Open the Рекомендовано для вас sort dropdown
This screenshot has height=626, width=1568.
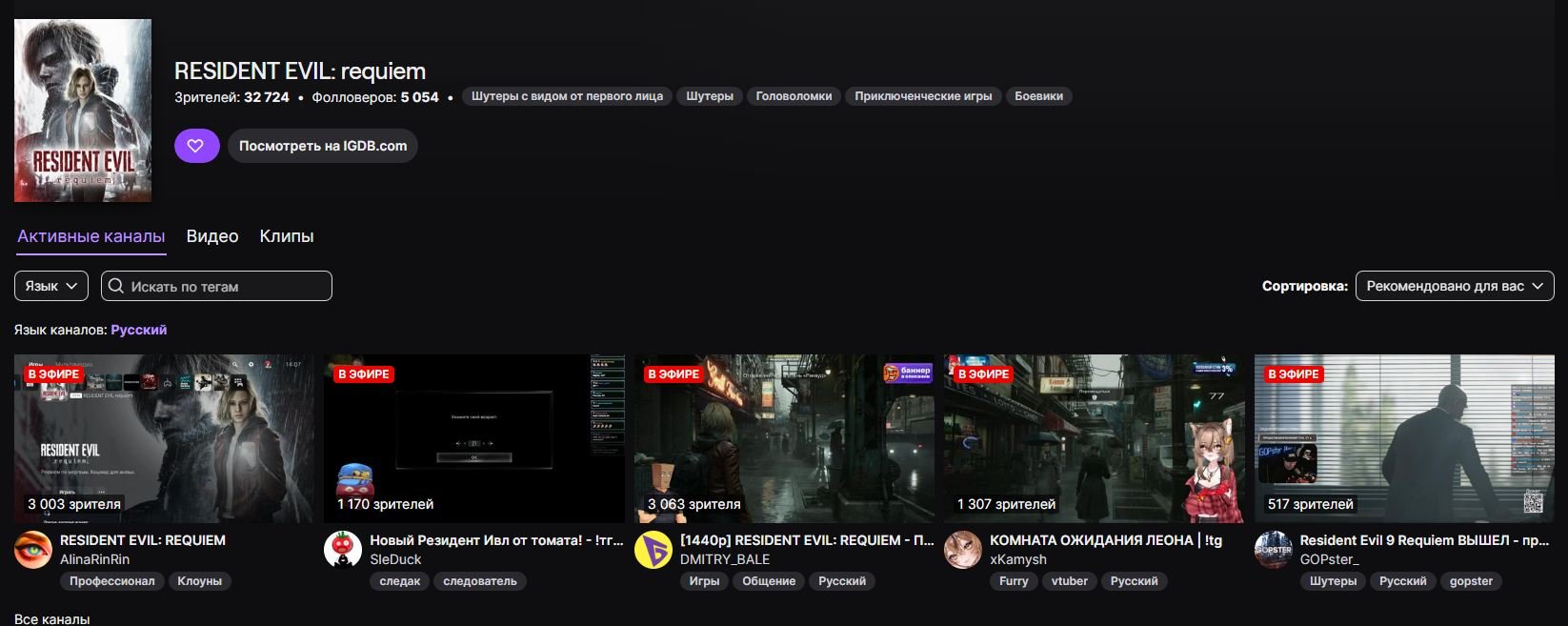[x=1455, y=286]
